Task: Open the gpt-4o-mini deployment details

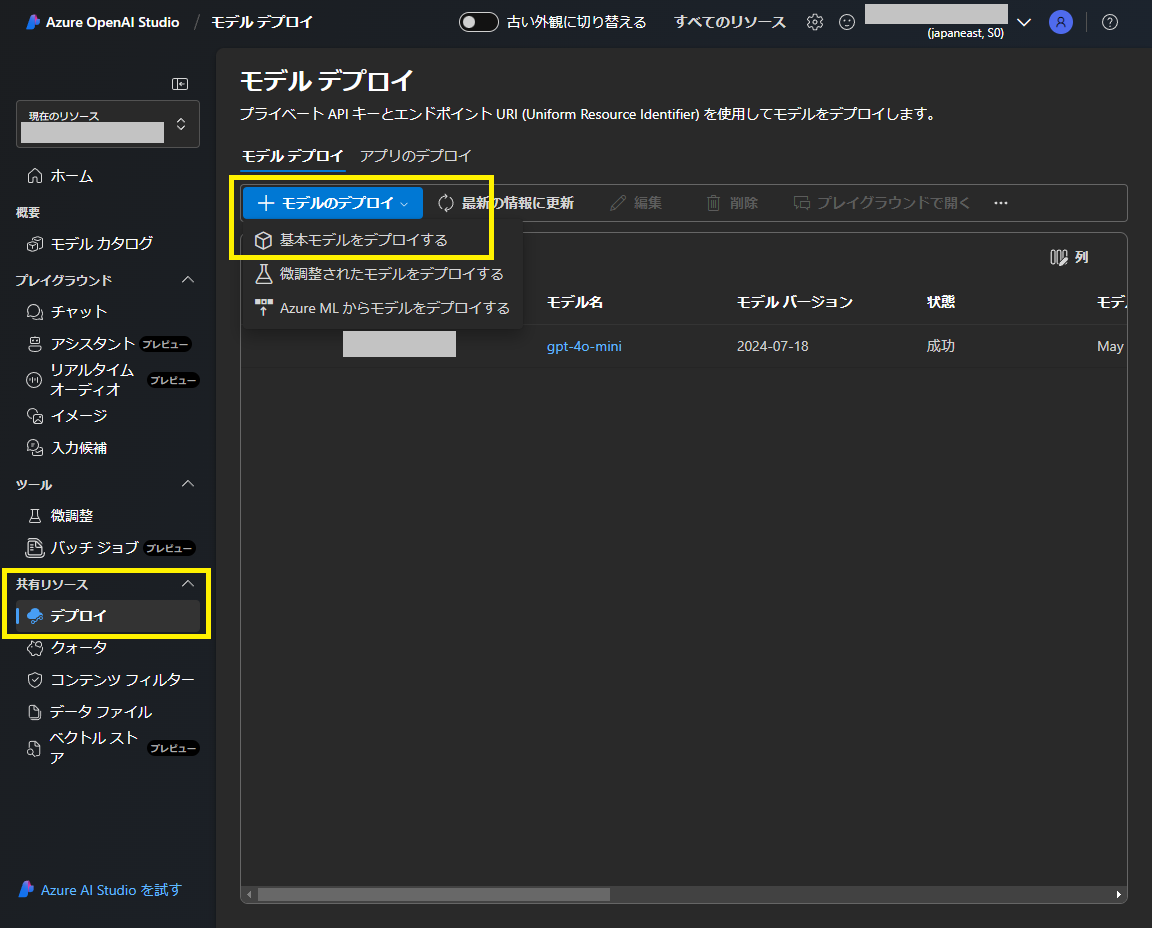Action: 584,345
